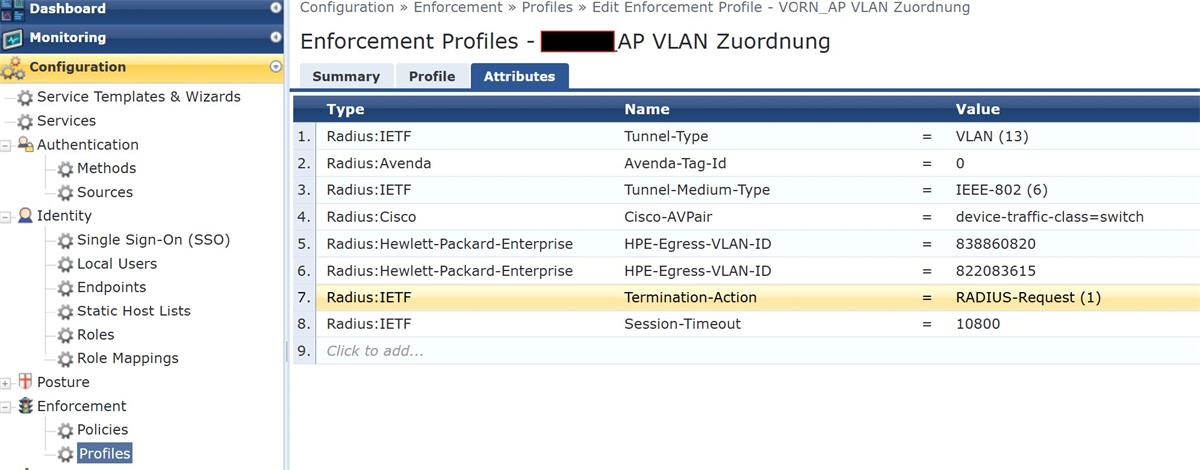Screen dimensions: 1200x470
Task: Click the Identity person icon
Action: point(26,216)
